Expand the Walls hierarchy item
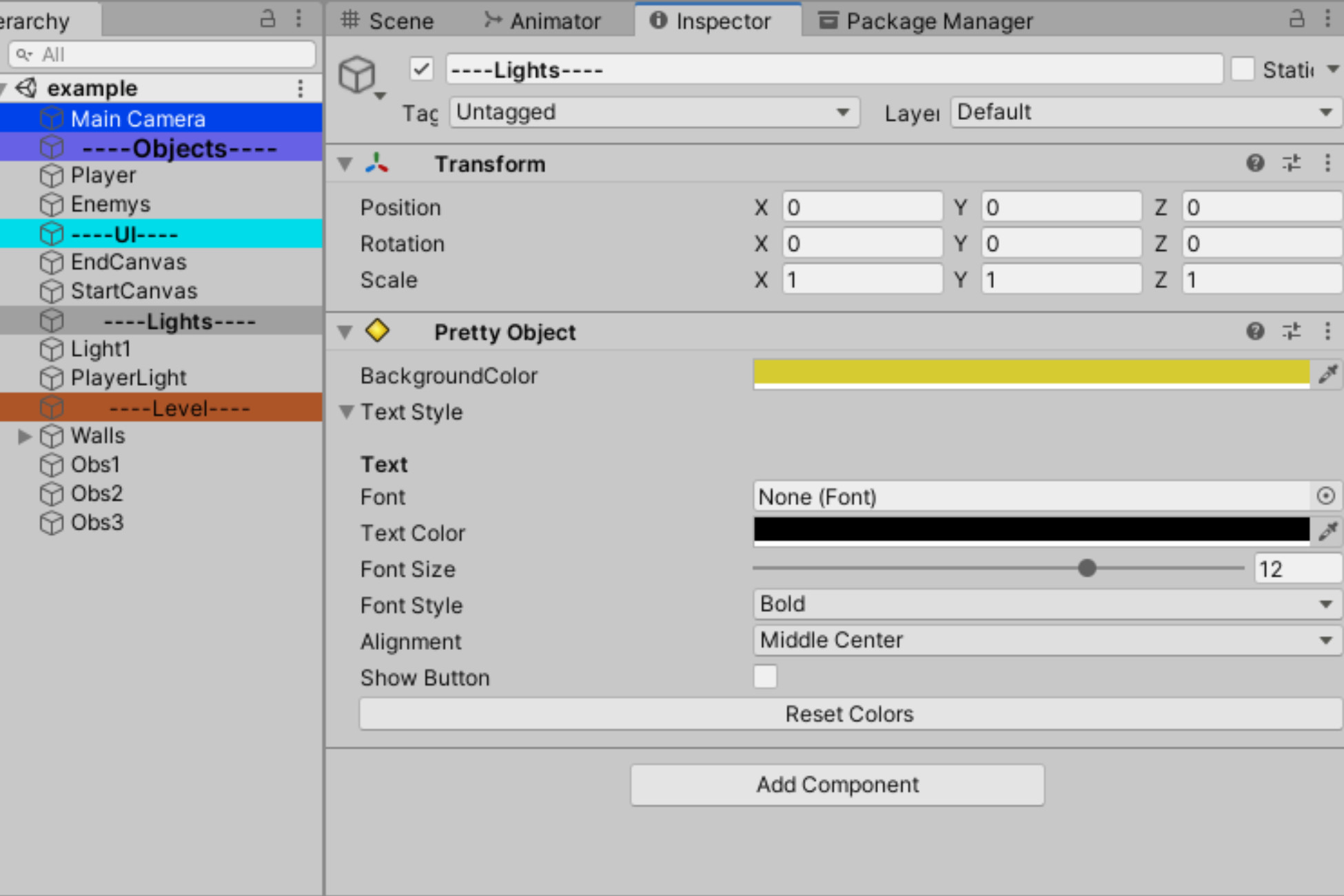Screen dimensions: 1344x896 (23, 436)
